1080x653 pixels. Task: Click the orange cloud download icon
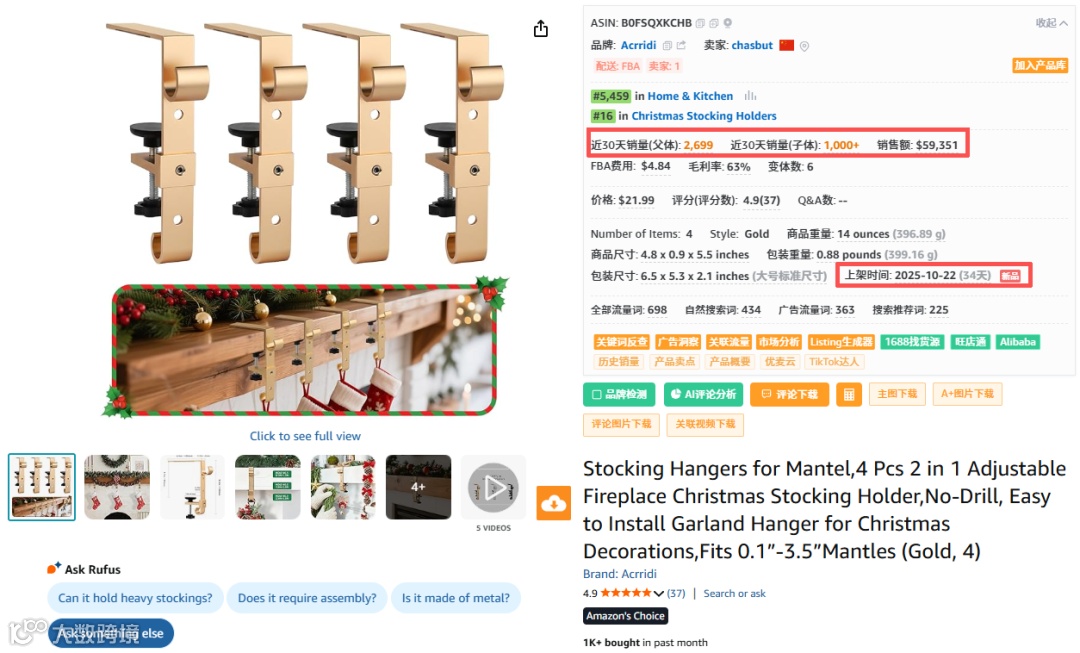click(553, 504)
